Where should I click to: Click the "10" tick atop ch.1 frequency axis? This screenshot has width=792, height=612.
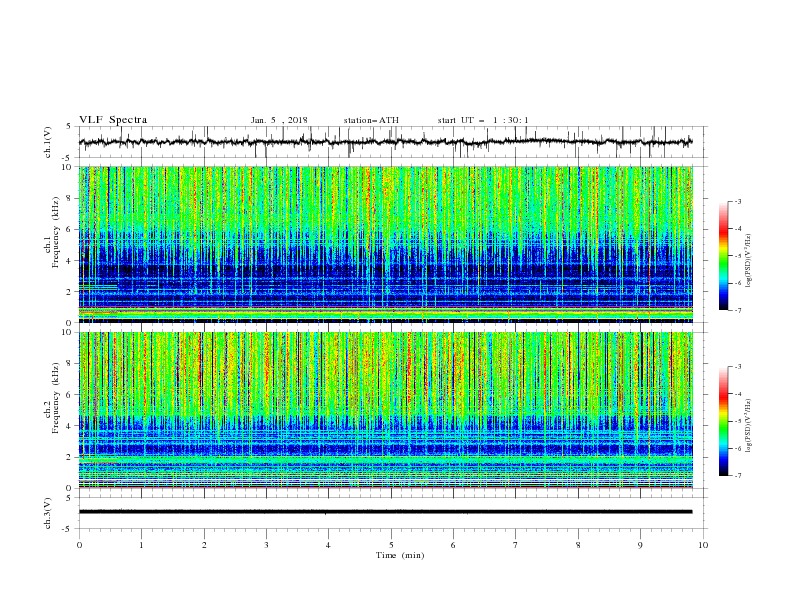pos(67,167)
